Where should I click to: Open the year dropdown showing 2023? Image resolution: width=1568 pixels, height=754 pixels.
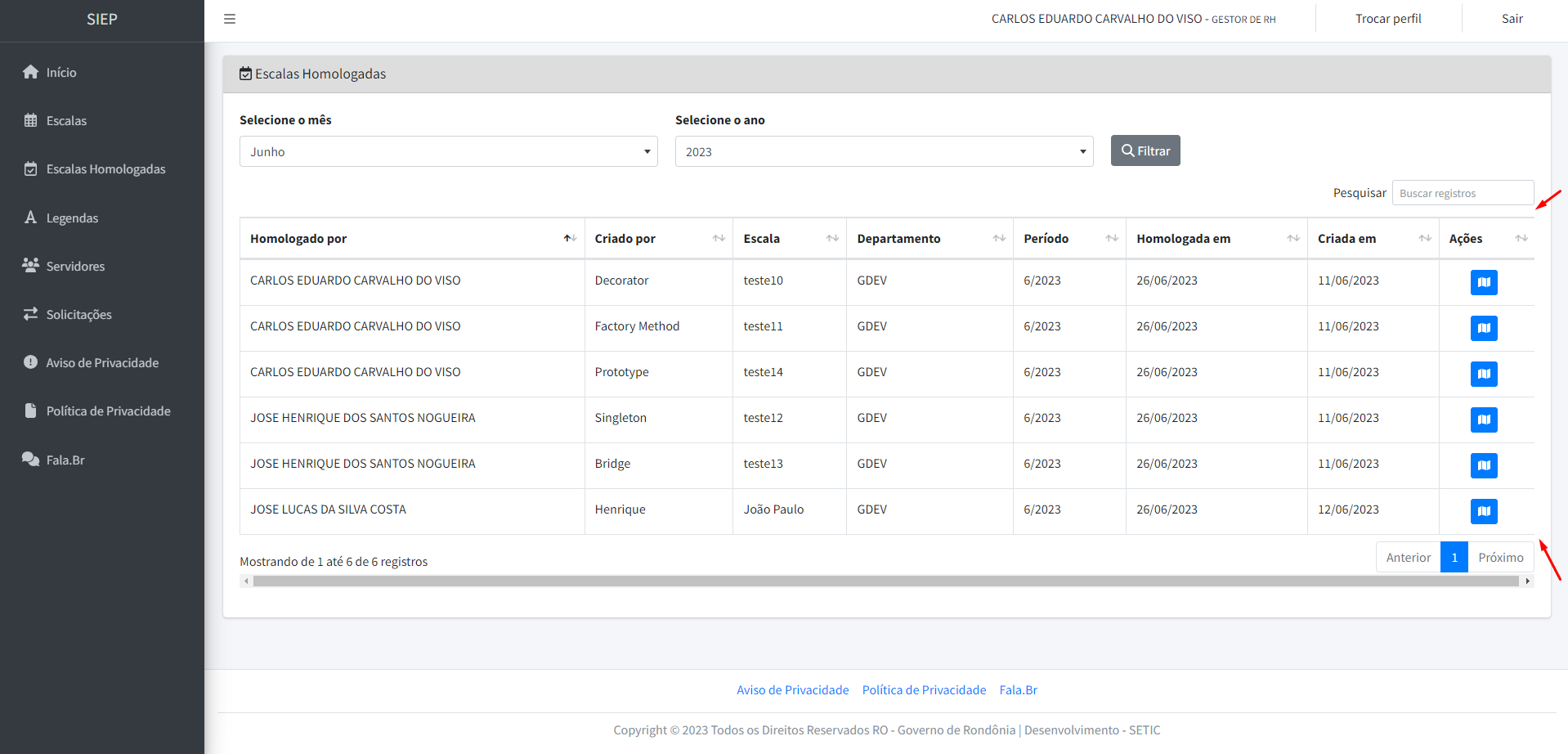click(x=885, y=151)
